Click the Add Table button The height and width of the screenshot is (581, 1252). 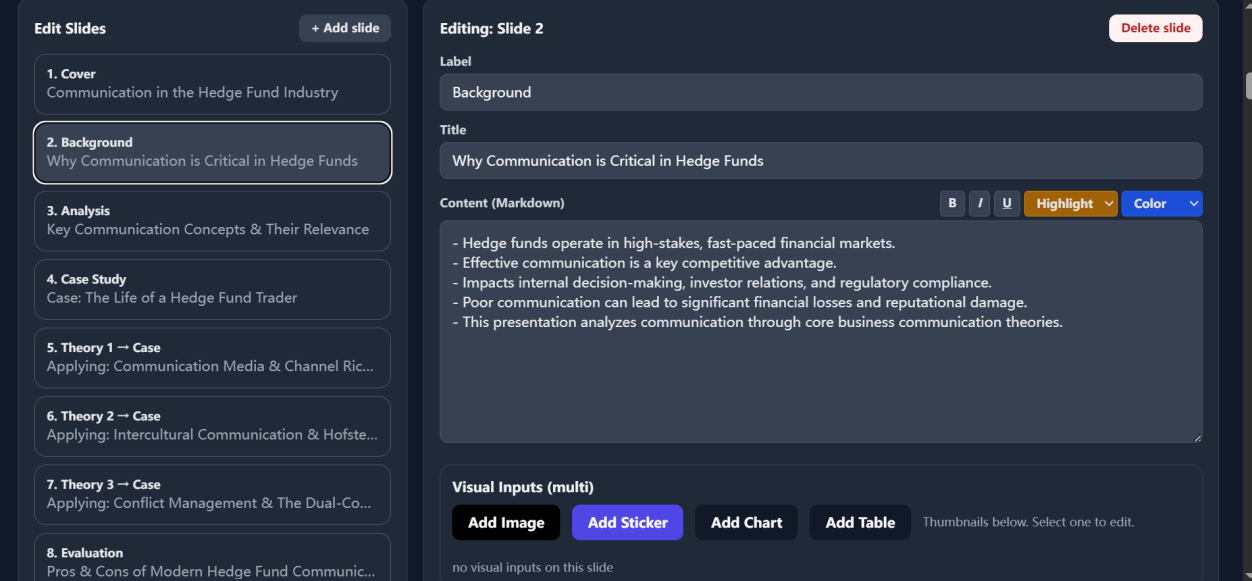pyautogui.click(x=860, y=522)
